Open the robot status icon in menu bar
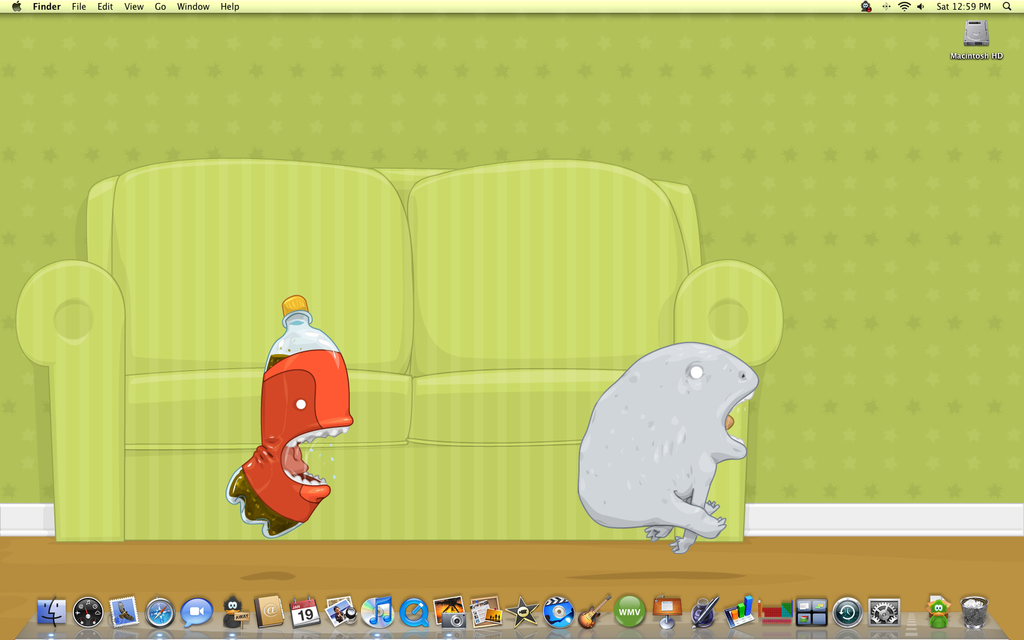Image resolution: width=1024 pixels, height=640 pixels. point(866,7)
